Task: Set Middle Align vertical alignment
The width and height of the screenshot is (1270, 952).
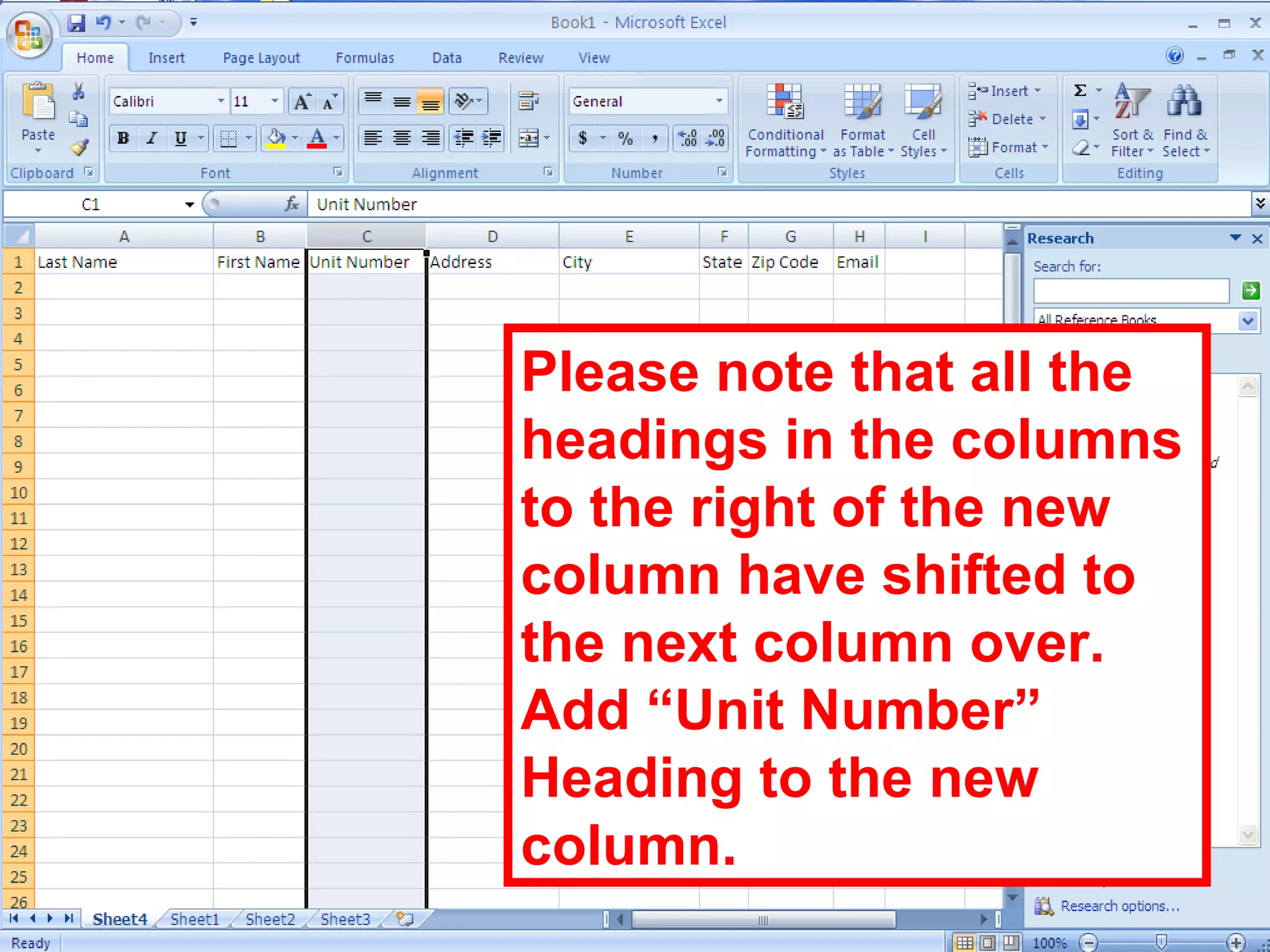Action: pos(402,101)
